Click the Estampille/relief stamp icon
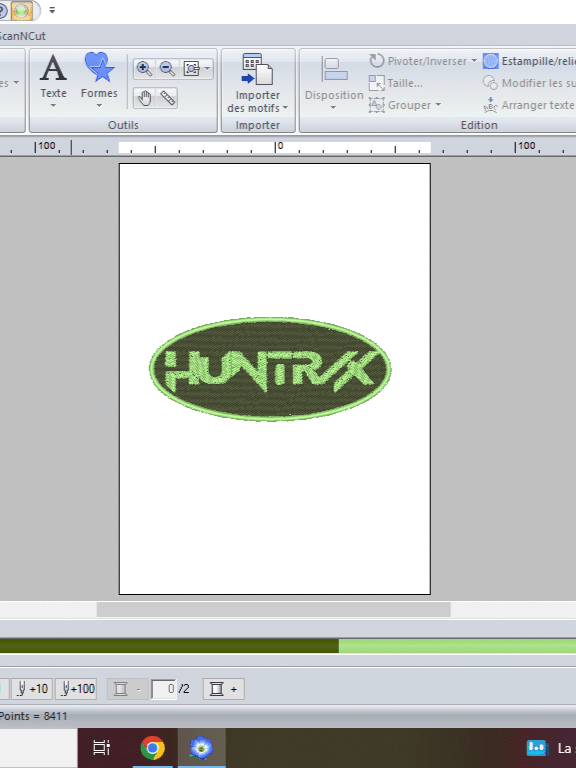576x768 pixels. point(490,61)
